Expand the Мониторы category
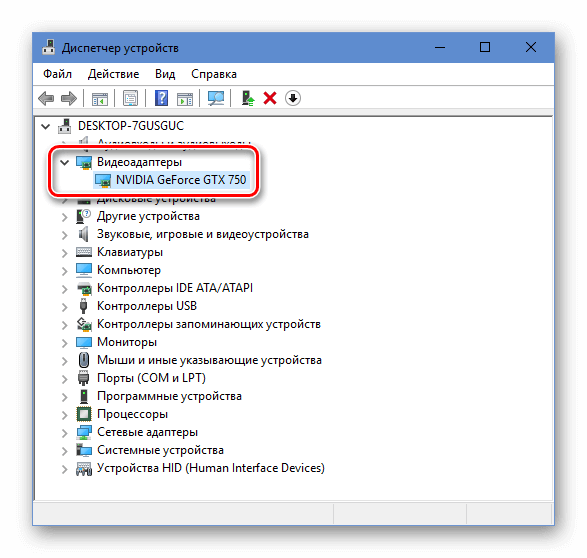This screenshot has width=587, height=558. (x=65, y=343)
